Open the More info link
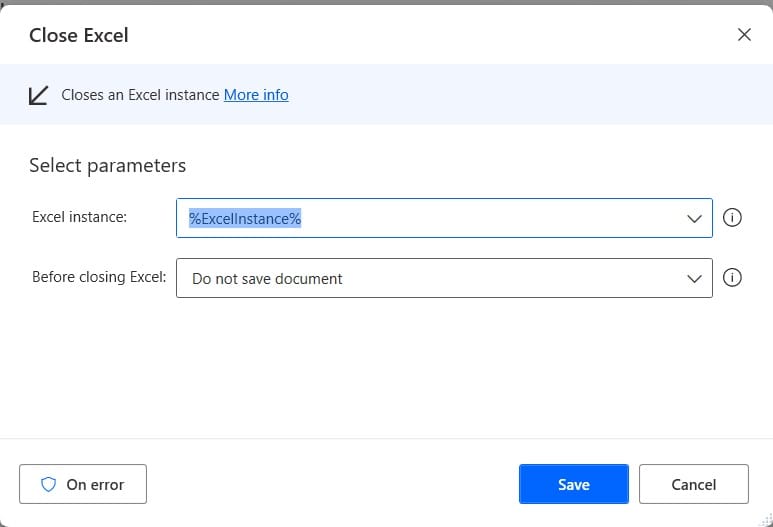 [256, 95]
